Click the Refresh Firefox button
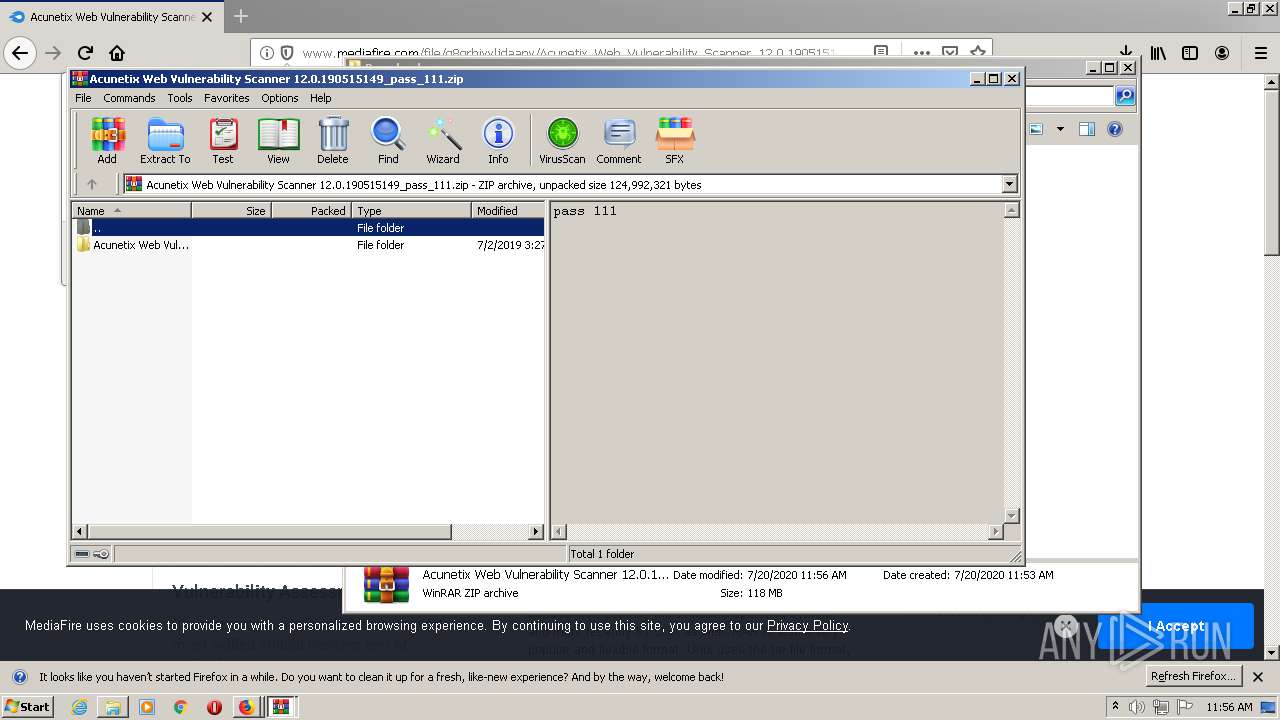The width and height of the screenshot is (1280, 720). pyautogui.click(x=1193, y=676)
